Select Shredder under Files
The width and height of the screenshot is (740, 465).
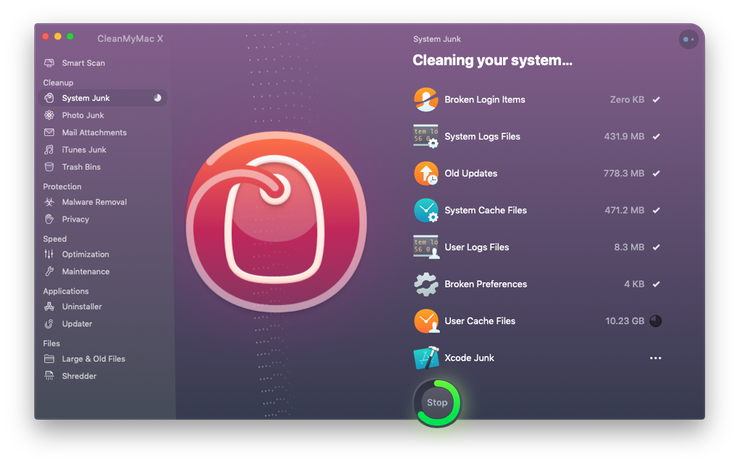pos(79,376)
